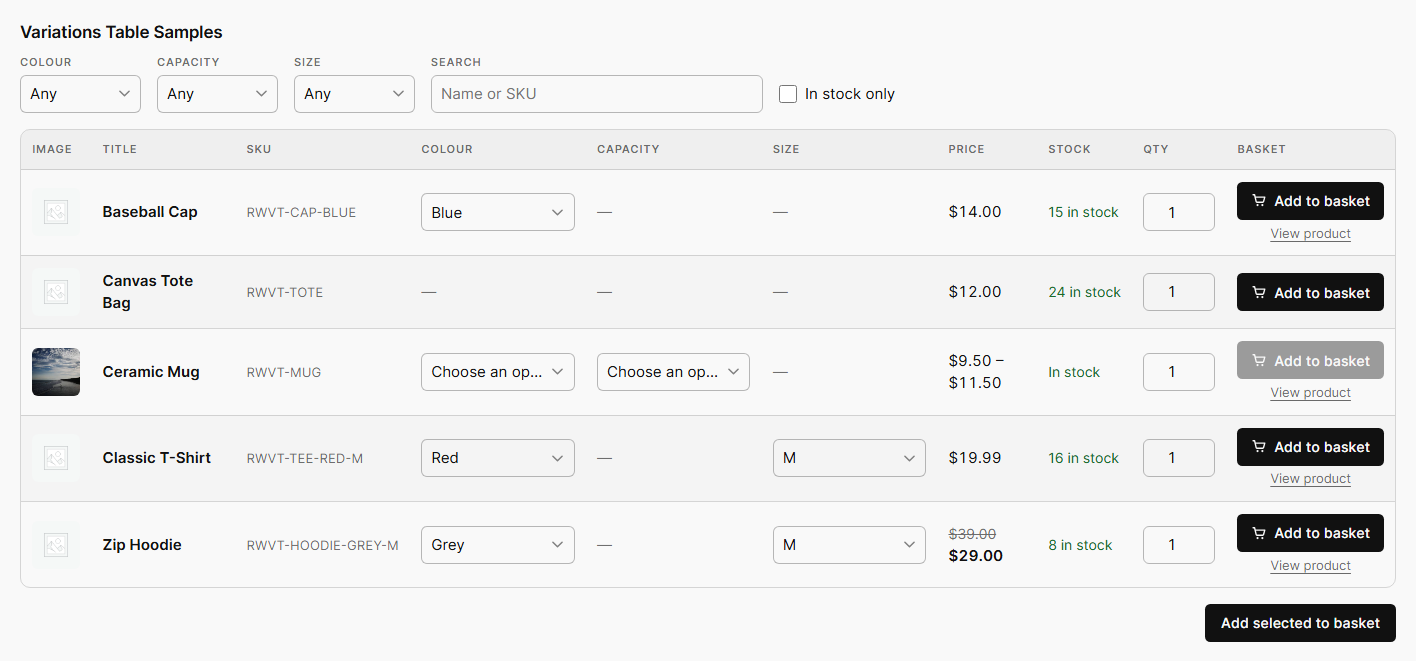Click the Baseball Cap title
1416x661 pixels.
coord(150,212)
